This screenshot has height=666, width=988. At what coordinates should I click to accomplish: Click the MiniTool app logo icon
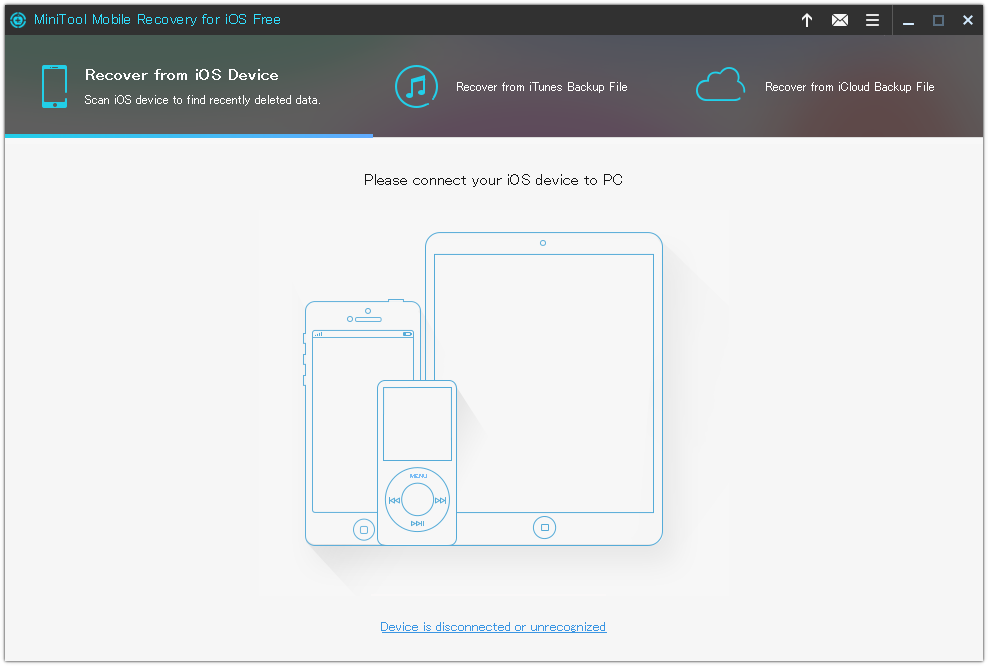click(18, 20)
